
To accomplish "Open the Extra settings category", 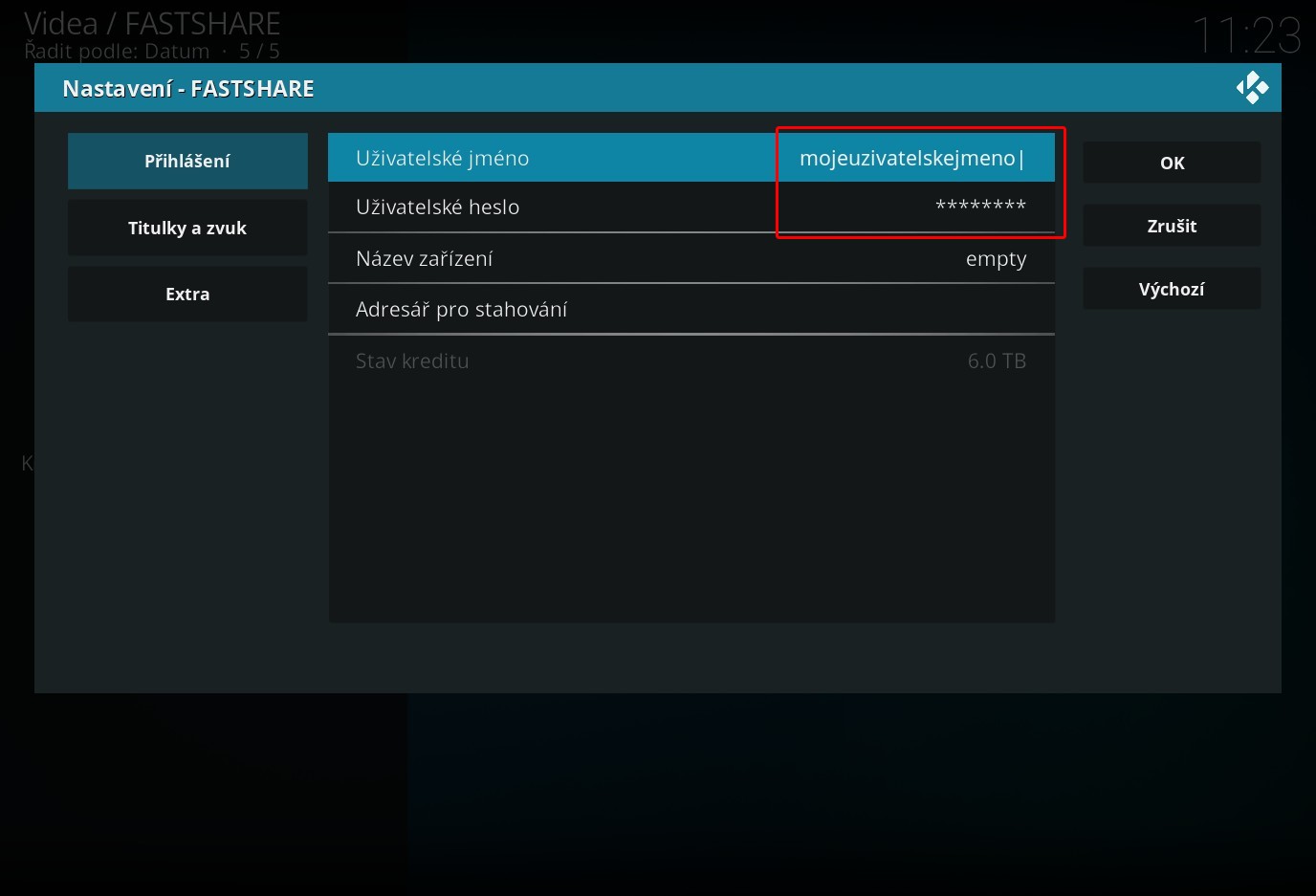I will 187,294.
